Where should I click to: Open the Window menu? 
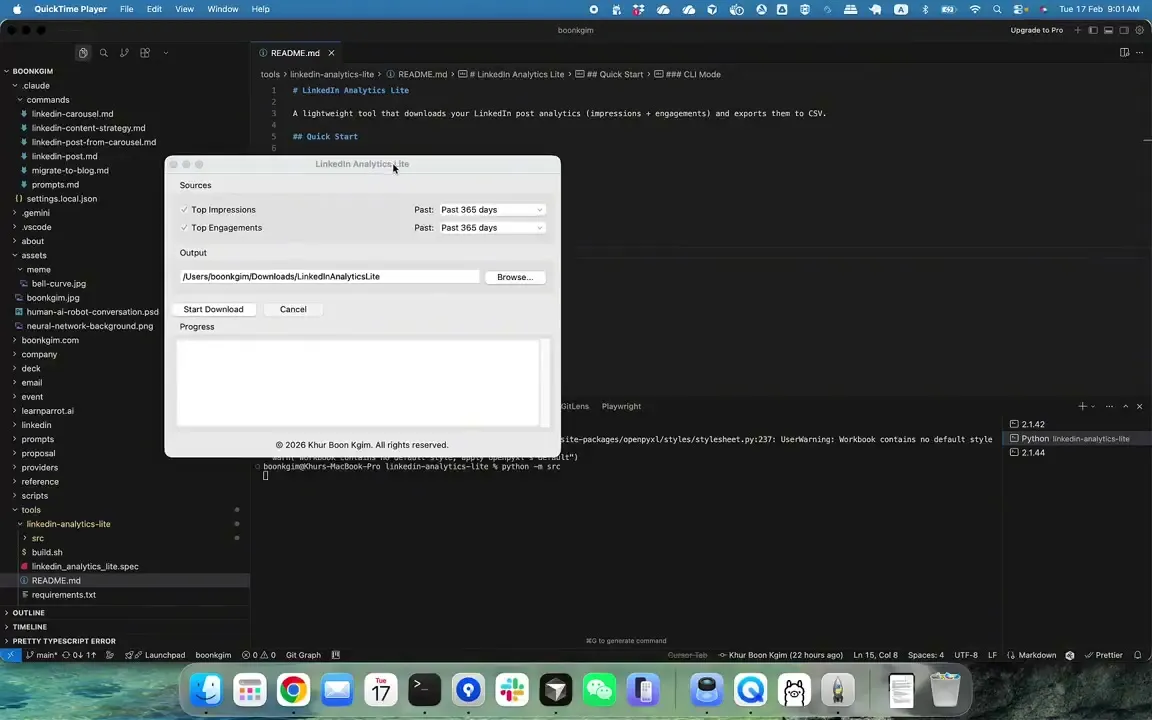[x=223, y=9]
